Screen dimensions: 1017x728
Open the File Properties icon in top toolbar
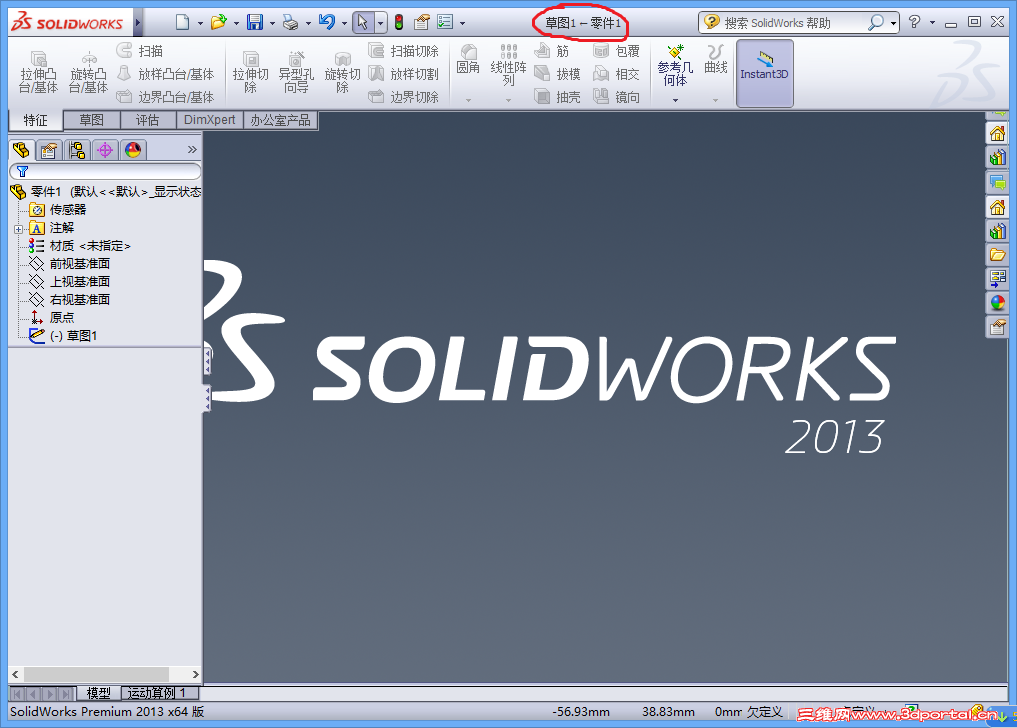[x=422, y=23]
